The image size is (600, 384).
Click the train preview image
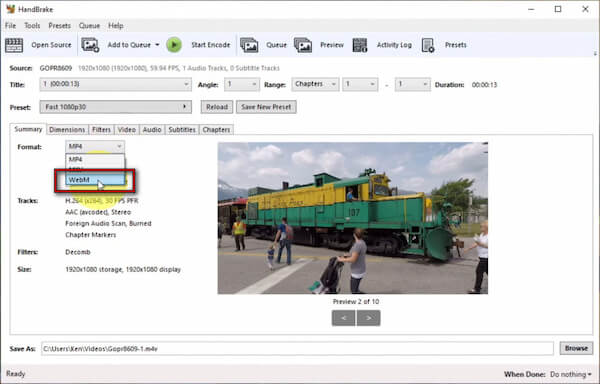pos(352,218)
